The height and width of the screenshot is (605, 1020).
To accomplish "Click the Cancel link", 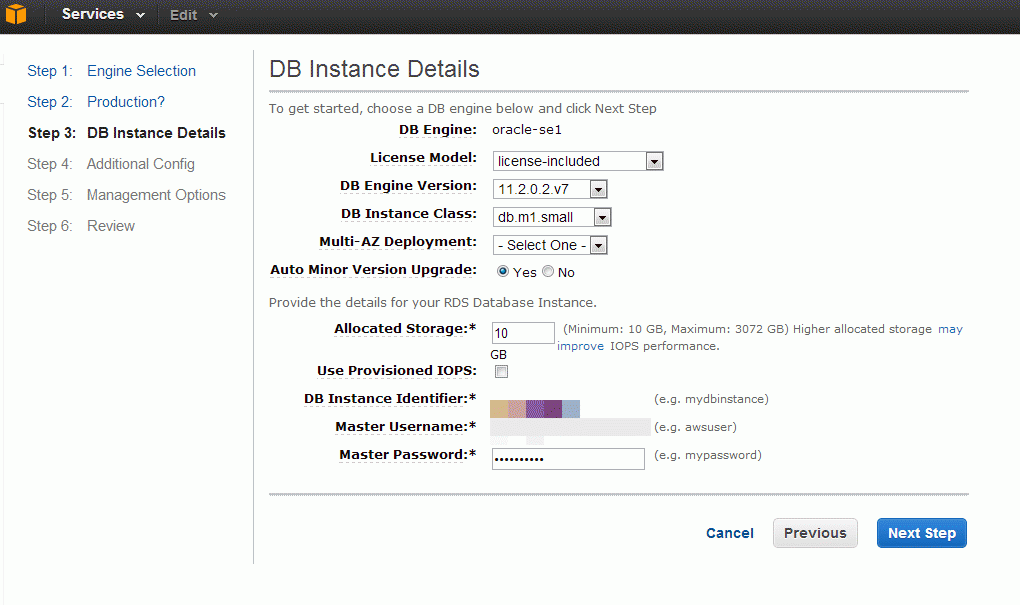I will pos(730,533).
